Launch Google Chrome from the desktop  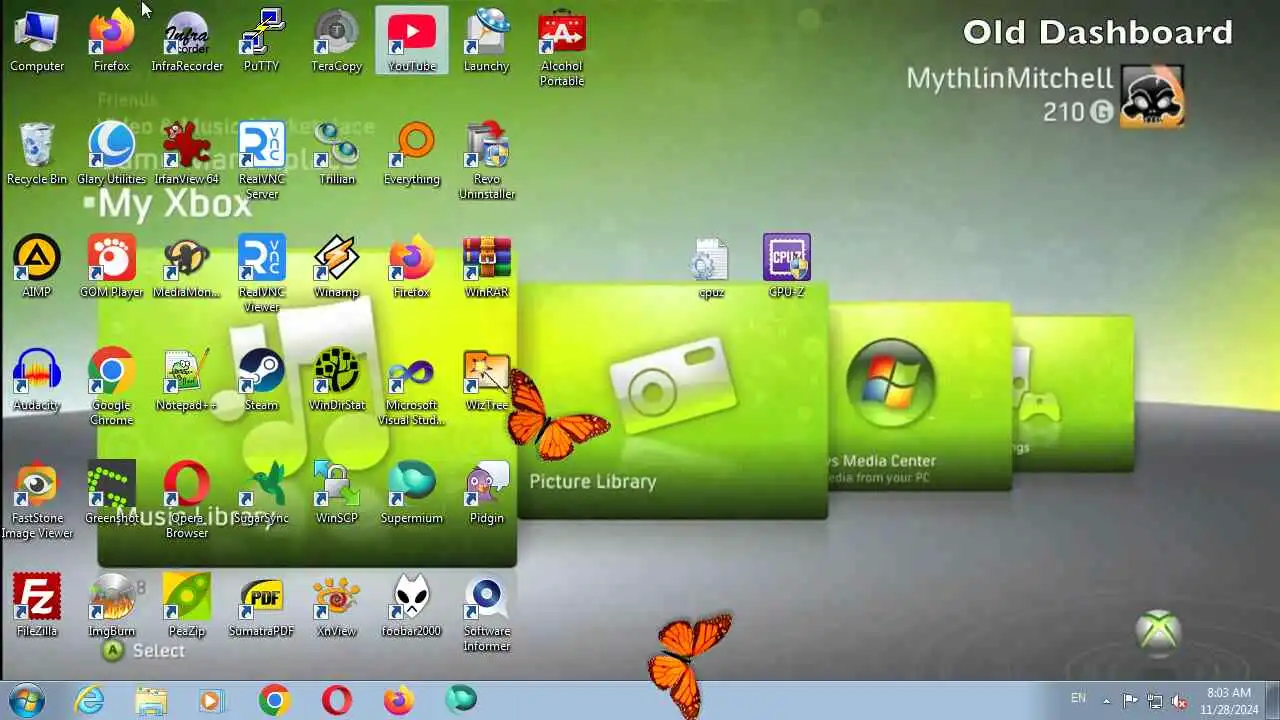pos(112,388)
